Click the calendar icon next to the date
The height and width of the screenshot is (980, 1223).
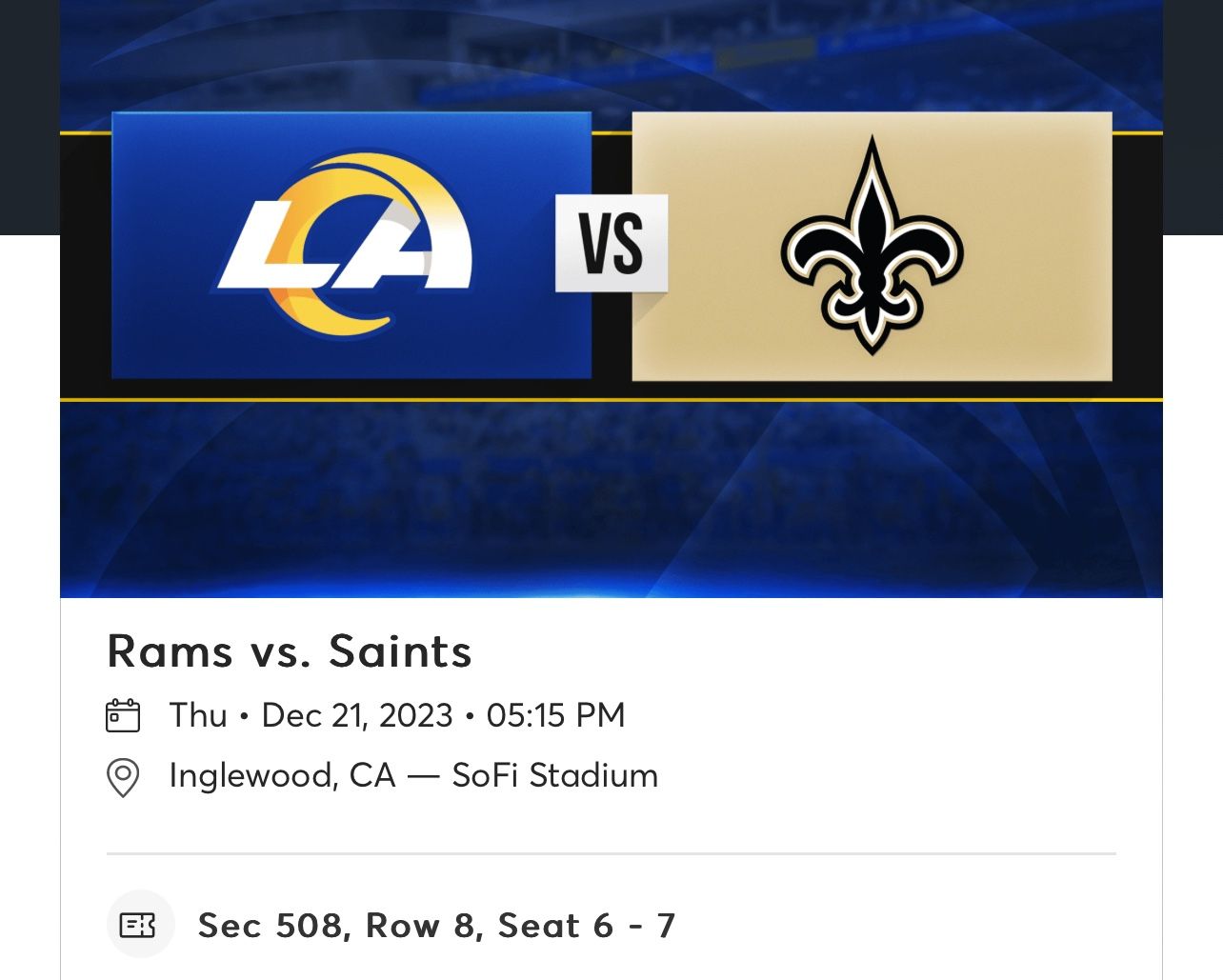[123, 713]
